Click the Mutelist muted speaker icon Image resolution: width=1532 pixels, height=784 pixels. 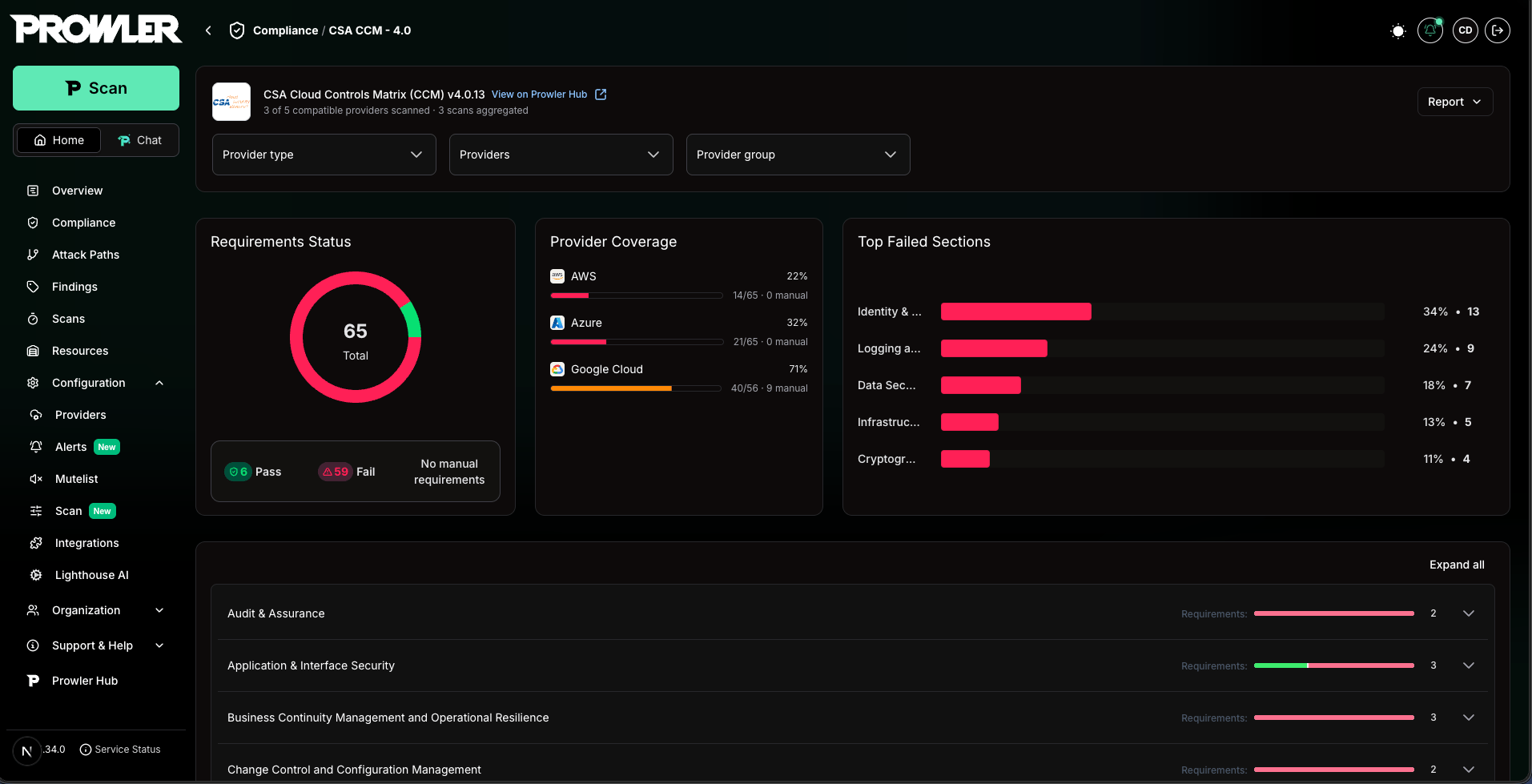coord(36,479)
